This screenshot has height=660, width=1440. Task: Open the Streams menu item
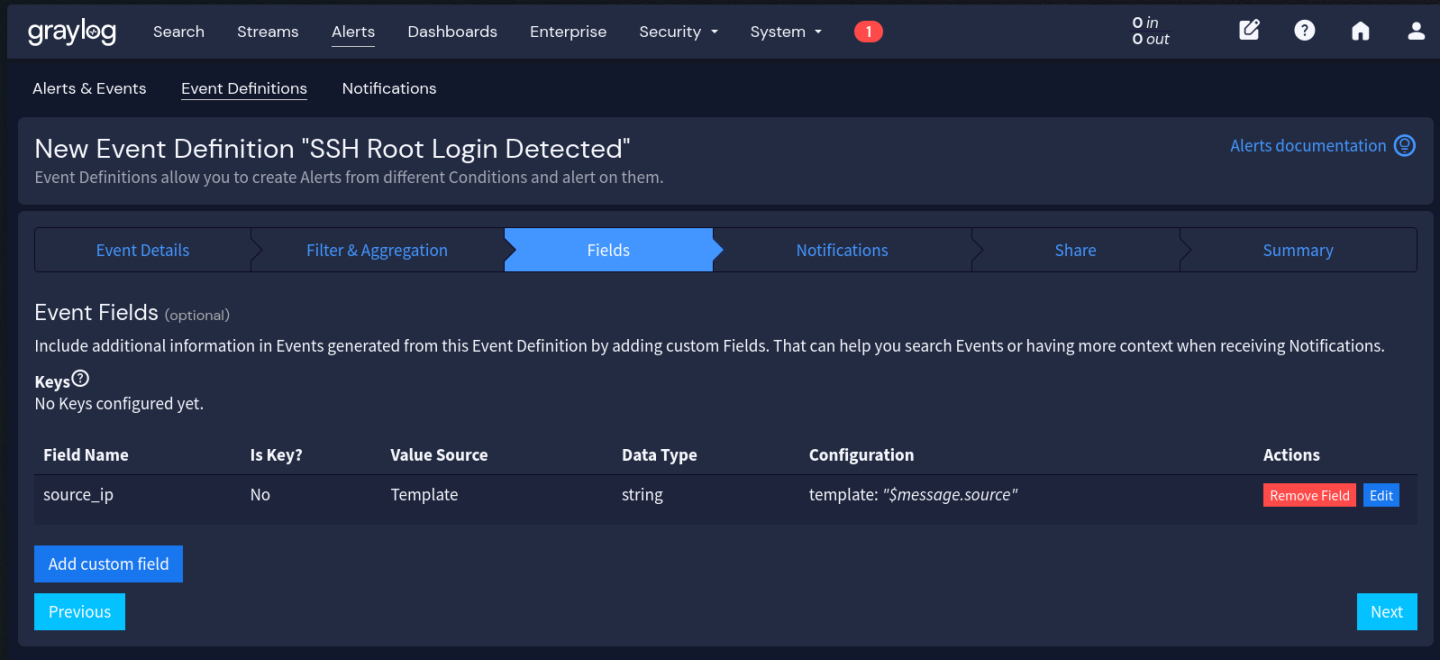coord(267,32)
